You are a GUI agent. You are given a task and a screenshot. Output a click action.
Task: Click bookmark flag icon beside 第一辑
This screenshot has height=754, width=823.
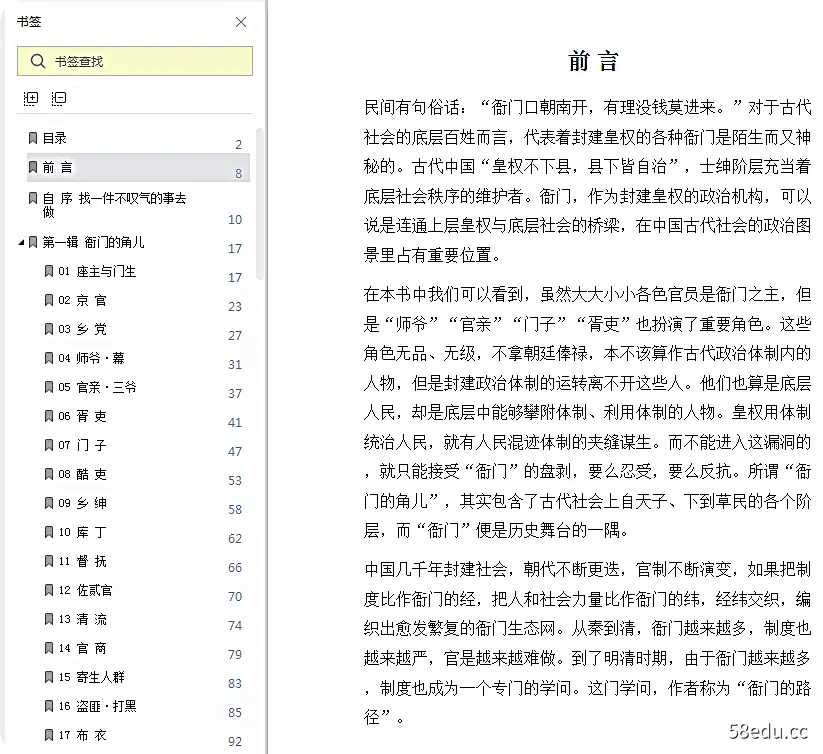pyautogui.click(x=33, y=242)
